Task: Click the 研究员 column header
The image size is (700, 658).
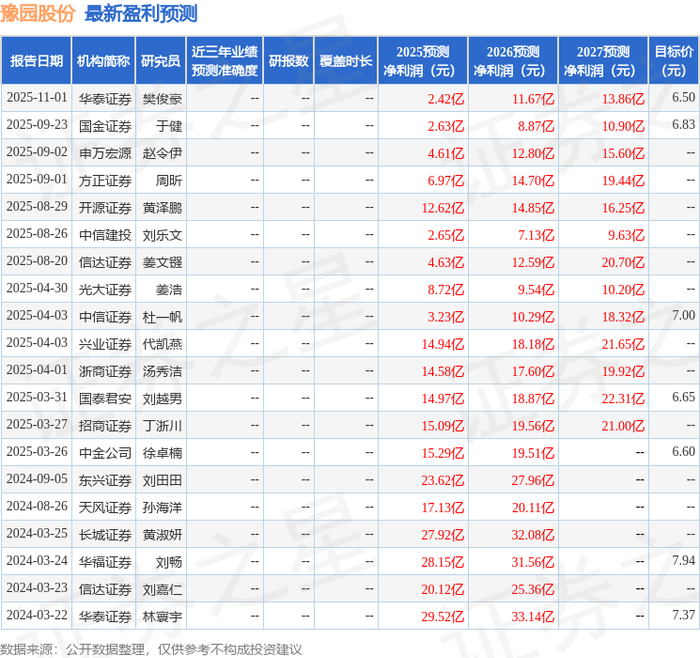Action: point(161,61)
